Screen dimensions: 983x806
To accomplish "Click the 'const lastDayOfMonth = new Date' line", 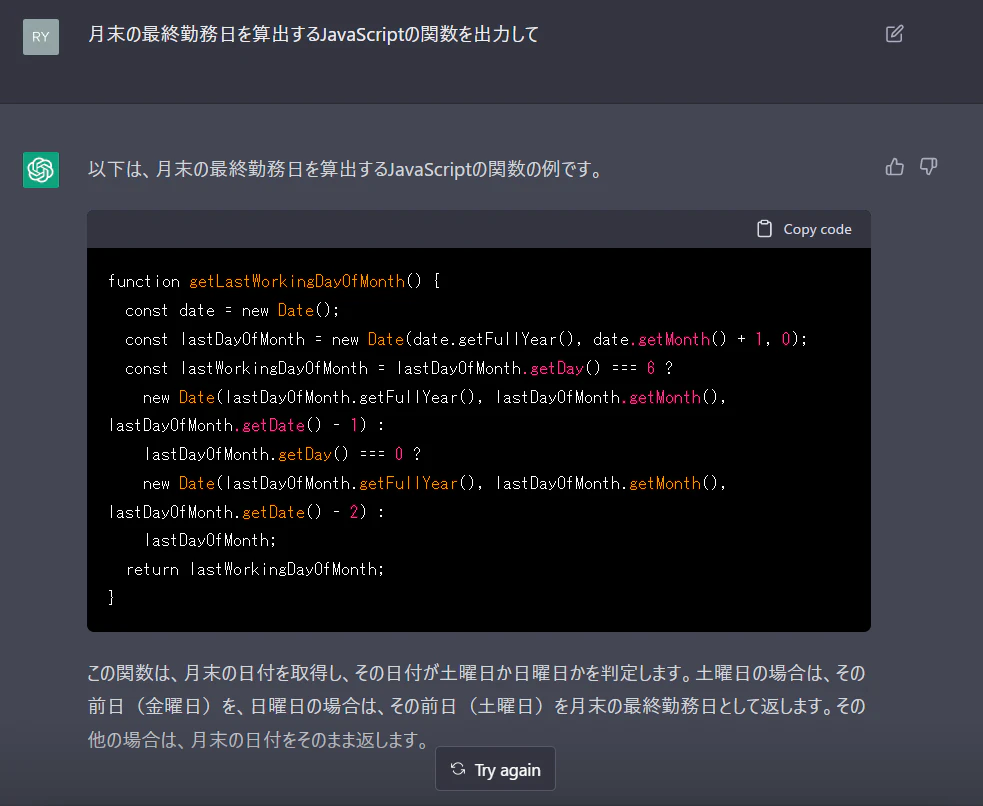I will coord(466,340).
